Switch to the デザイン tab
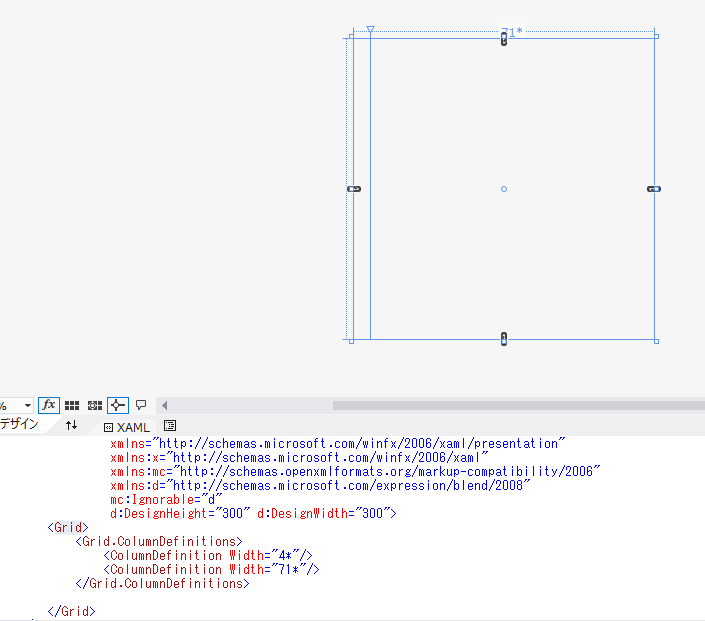705x621 pixels. tap(19, 424)
